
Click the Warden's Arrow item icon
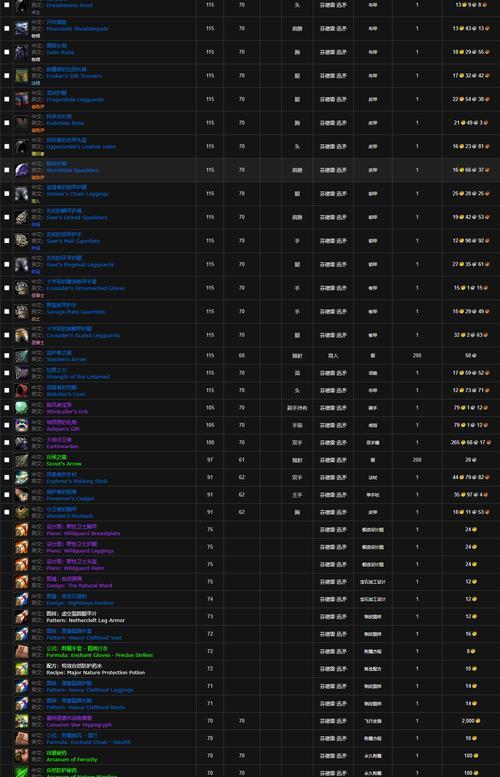point(21,355)
